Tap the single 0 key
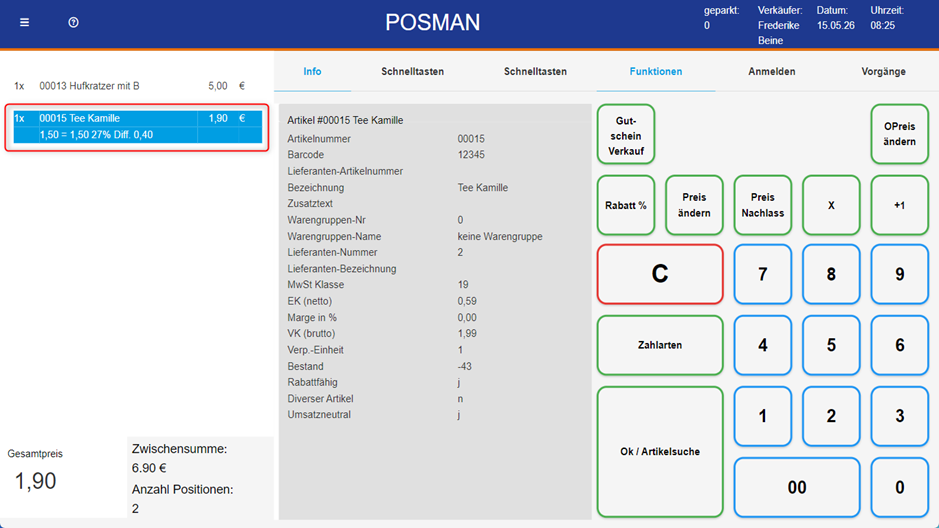The width and height of the screenshot is (939, 528). tap(899, 487)
